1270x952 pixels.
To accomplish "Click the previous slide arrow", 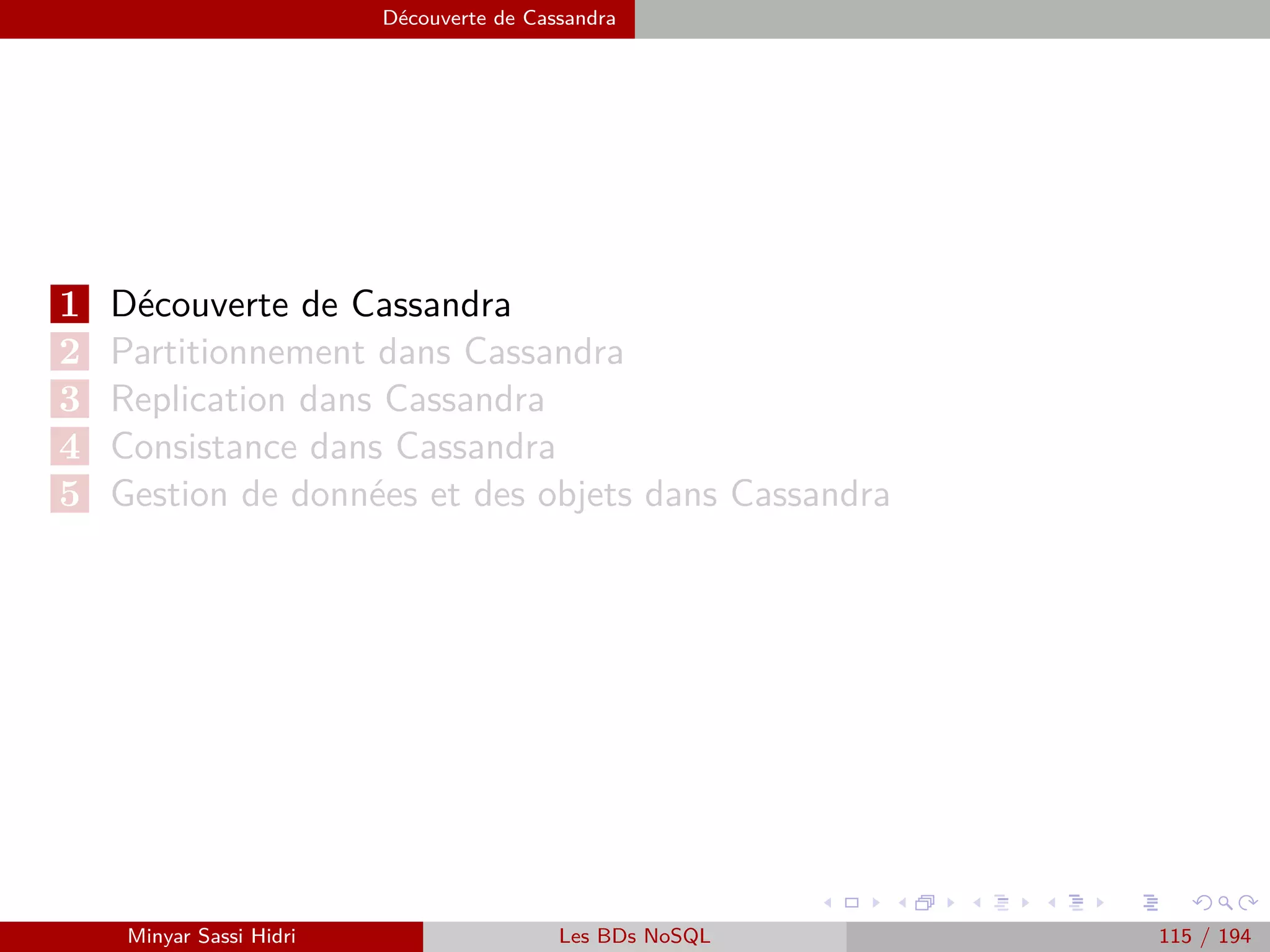I will click(827, 903).
